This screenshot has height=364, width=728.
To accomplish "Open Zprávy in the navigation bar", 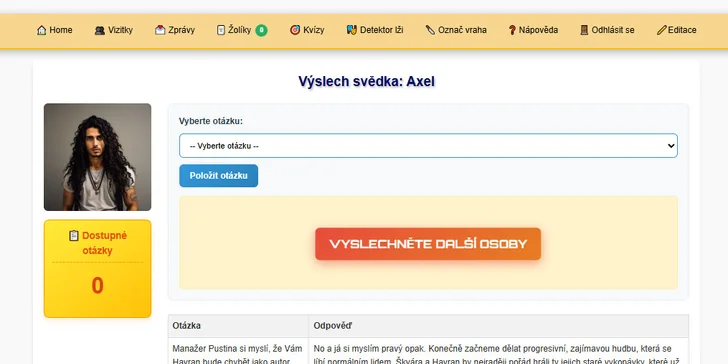I will 175,30.
